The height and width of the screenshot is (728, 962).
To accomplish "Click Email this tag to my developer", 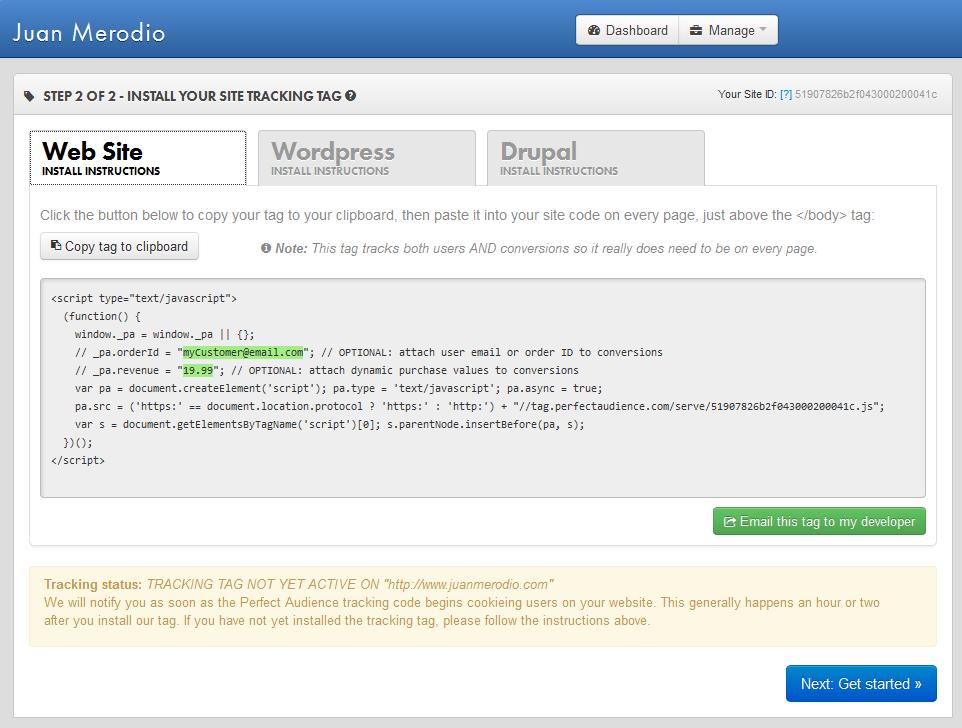I will tap(819, 521).
